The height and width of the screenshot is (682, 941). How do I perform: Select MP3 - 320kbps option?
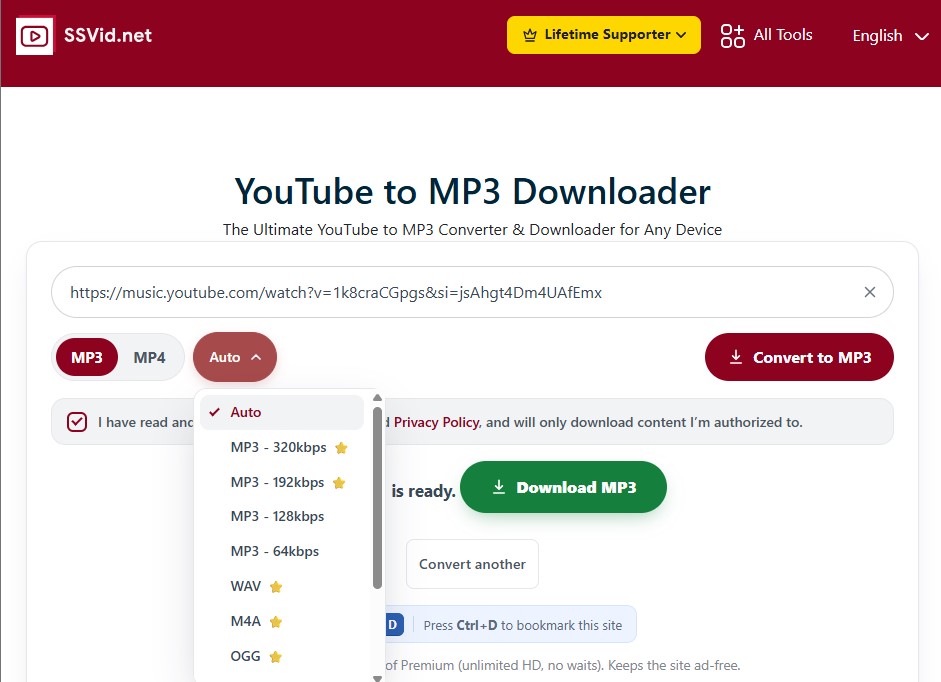pos(282,447)
